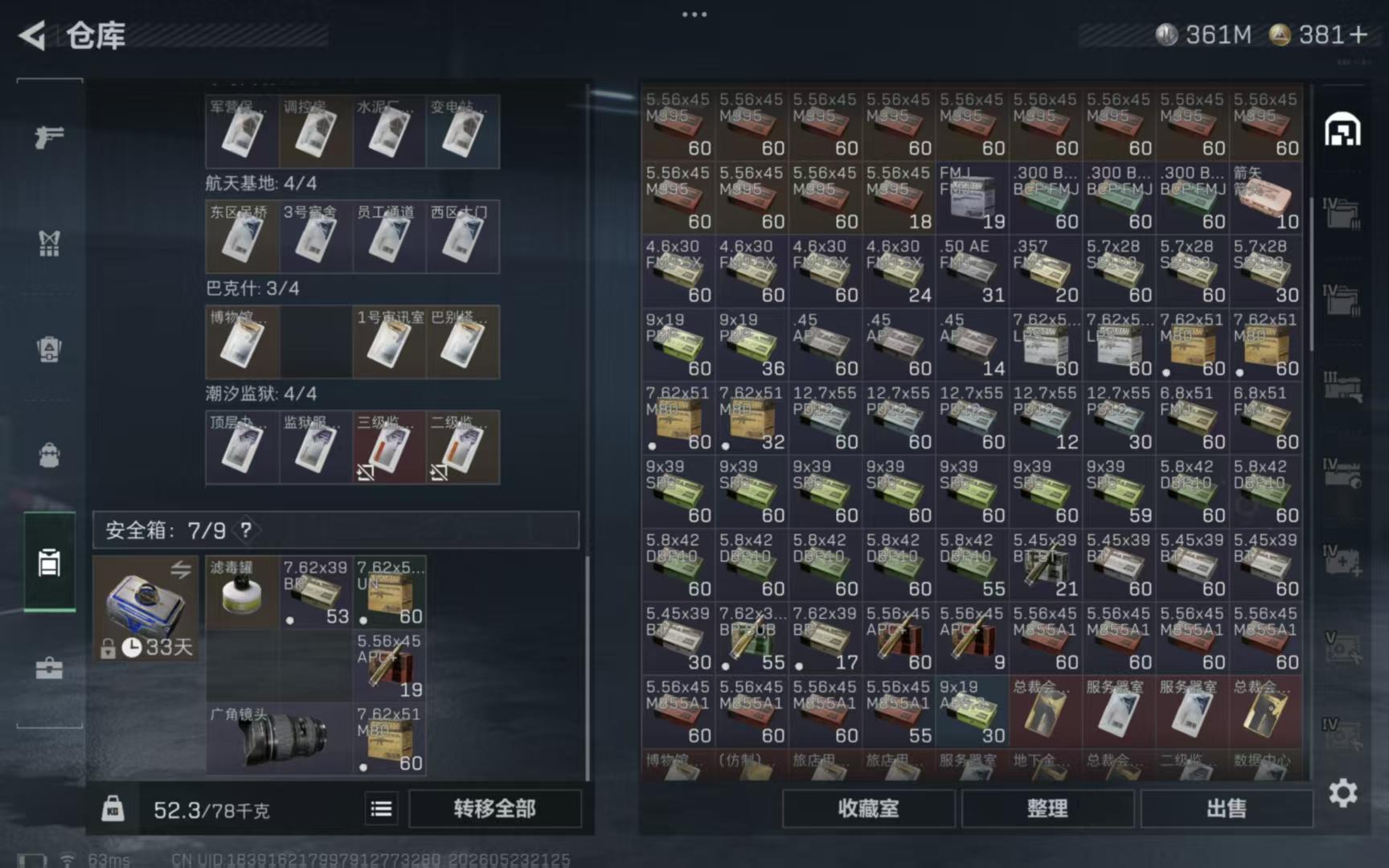1389x868 pixels.
Task: Click the left inventory panel scrollbar
Action: coord(588,667)
